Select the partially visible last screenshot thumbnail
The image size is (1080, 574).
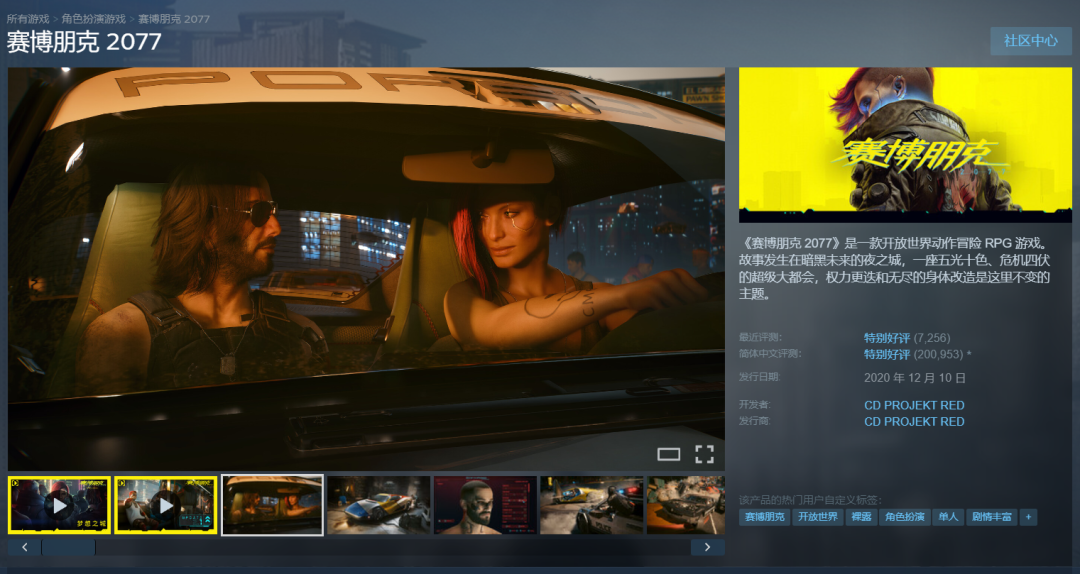point(686,505)
